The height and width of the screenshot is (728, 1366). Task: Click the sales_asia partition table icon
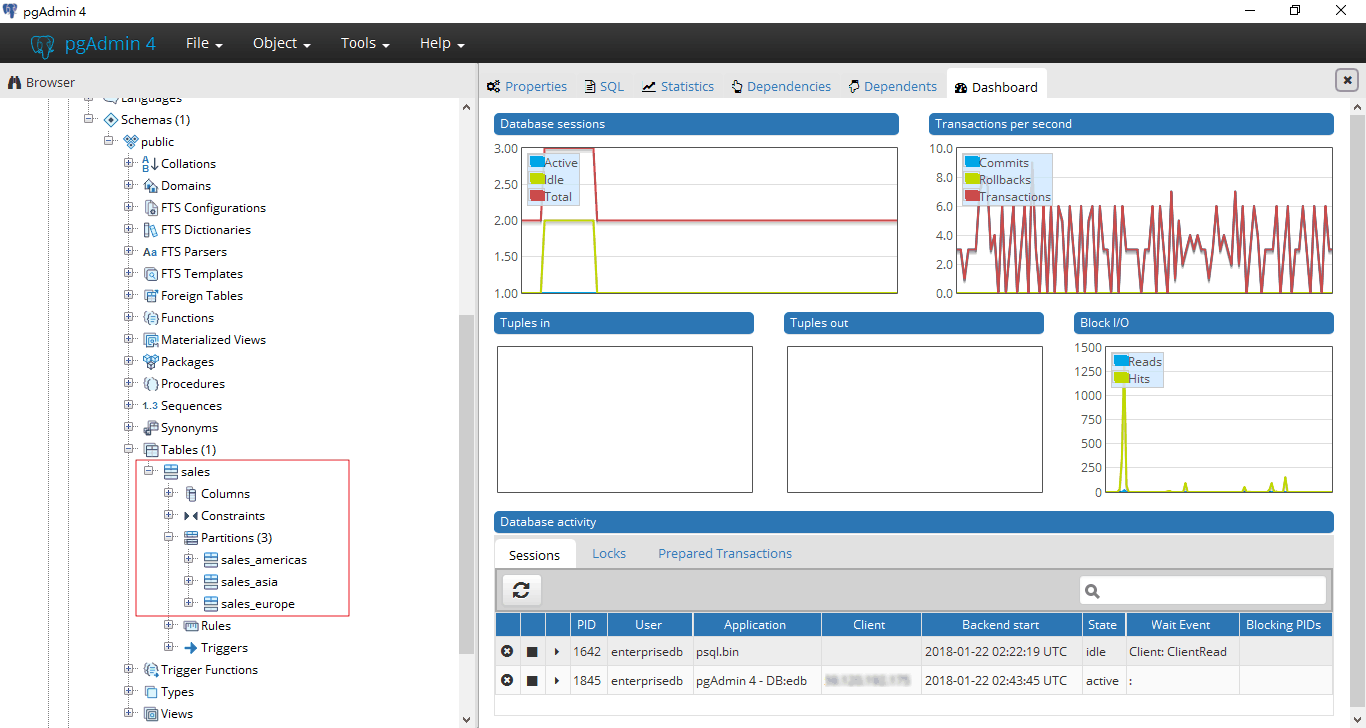click(211, 582)
